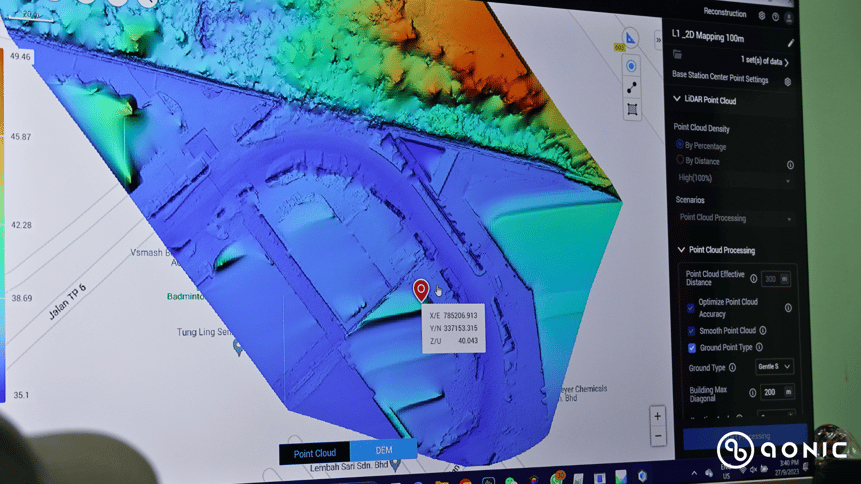Click the pencil icon to rename mission
Image resolution: width=861 pixels, height=484 pixels.
point(791,43)
